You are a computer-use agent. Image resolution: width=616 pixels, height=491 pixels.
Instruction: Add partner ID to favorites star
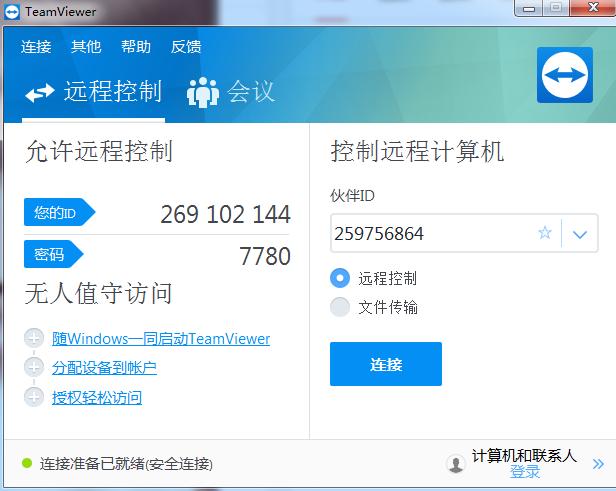(544, 233)
